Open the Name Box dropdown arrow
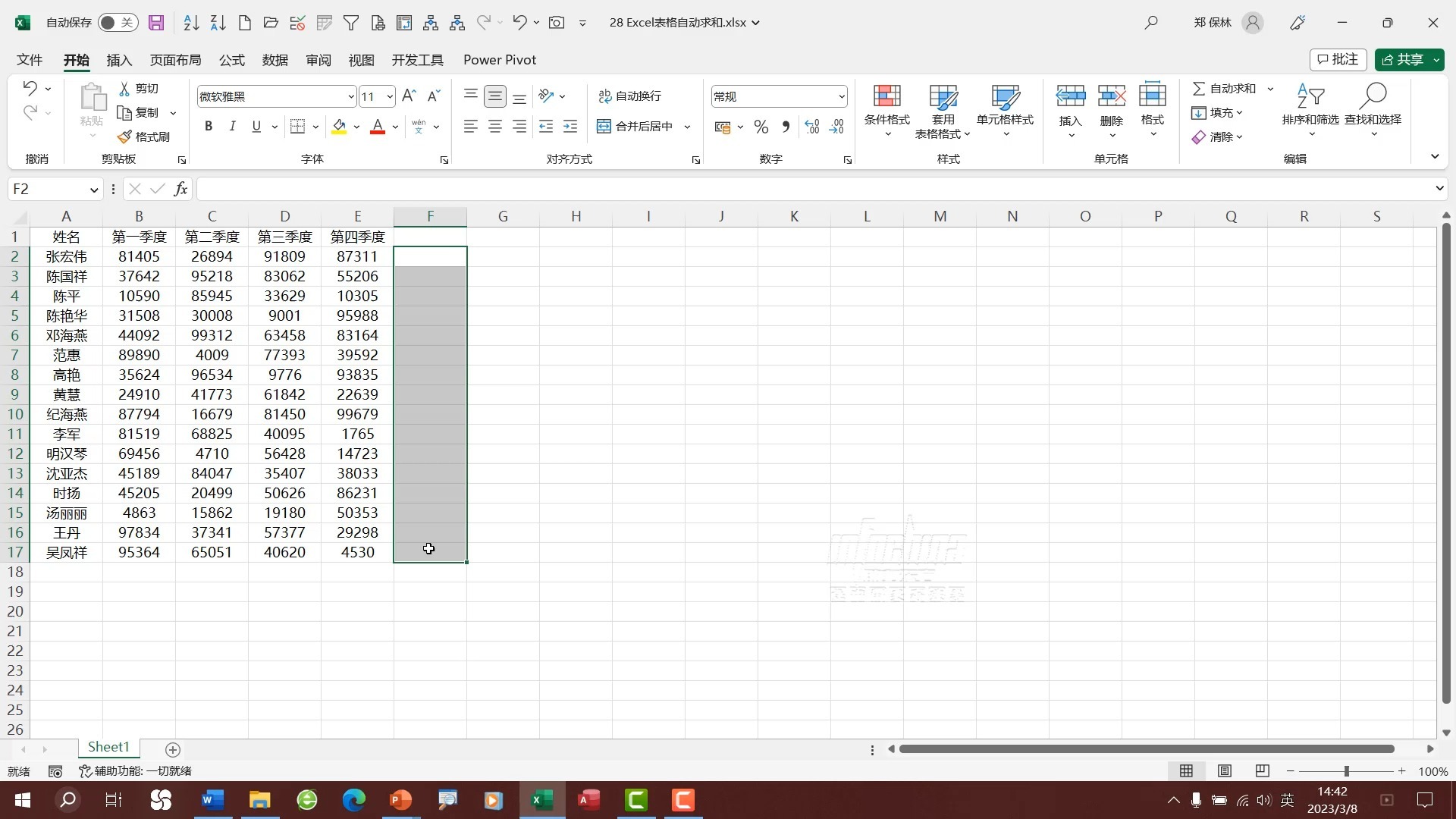The image size is (1456, 819). [x=94, y=190]
